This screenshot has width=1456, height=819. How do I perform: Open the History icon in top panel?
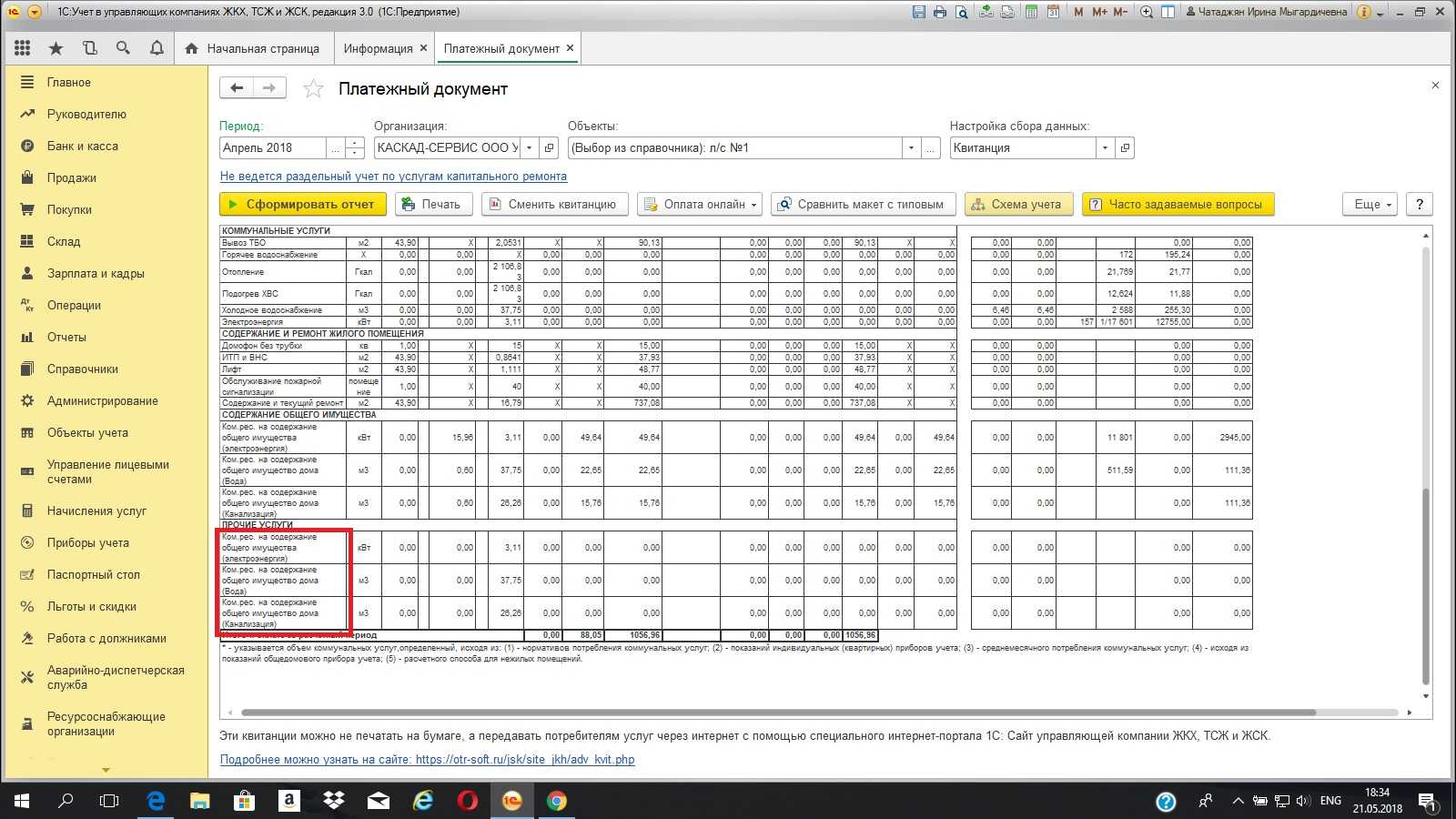[89, 48]
